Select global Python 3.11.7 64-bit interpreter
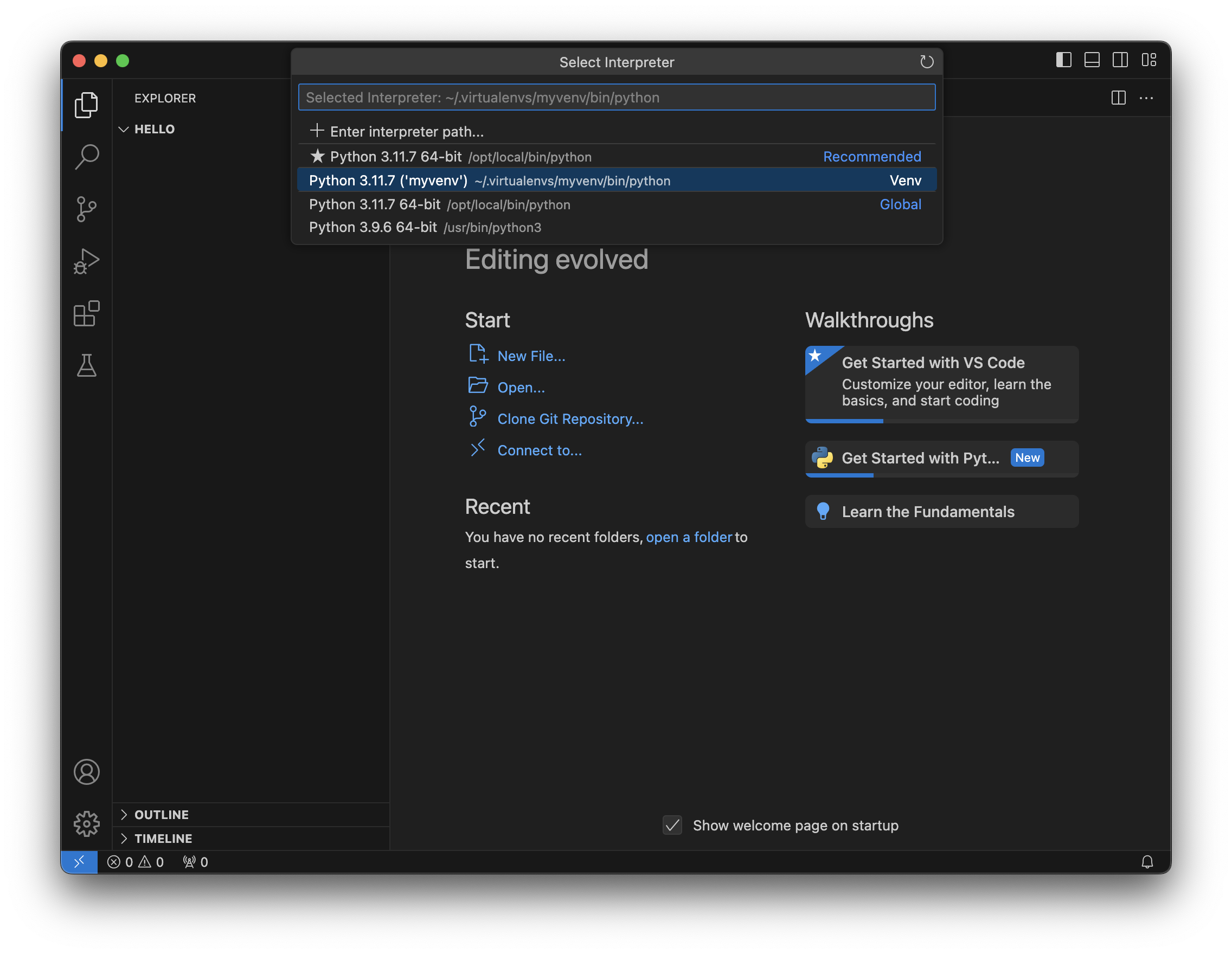Image resolution: width=1232 pixels, height=954 pixels. pyautogui.click(x=617, y=204)
